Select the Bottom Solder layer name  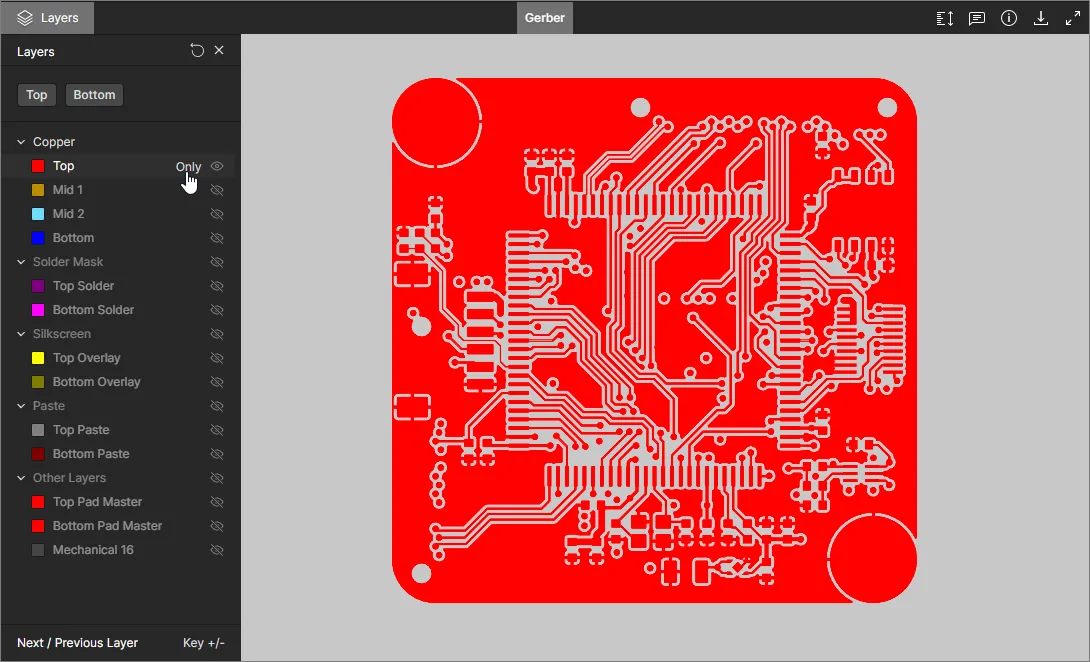coord(93,310)
